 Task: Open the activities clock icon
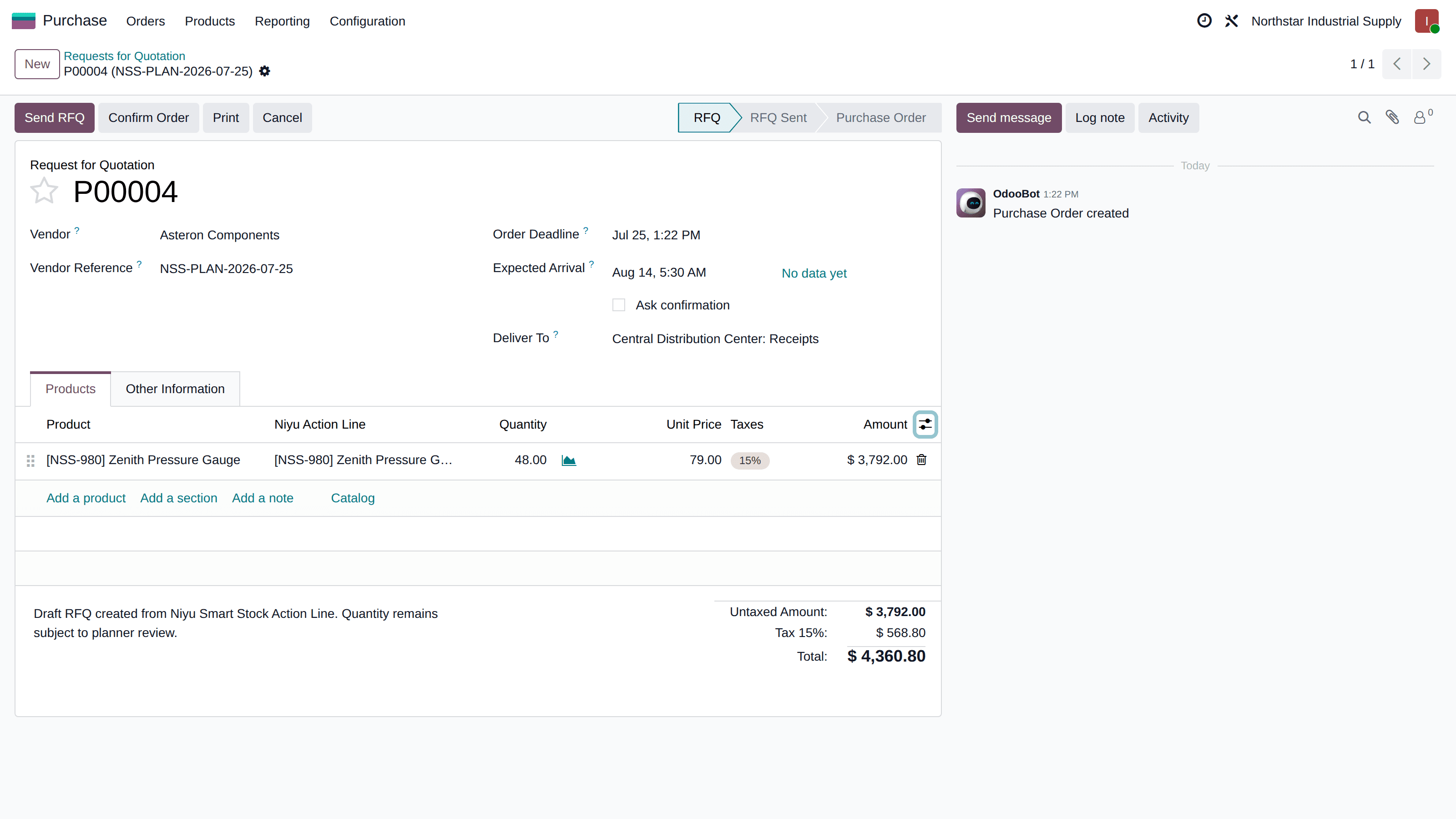click(x=1204, y=21)
